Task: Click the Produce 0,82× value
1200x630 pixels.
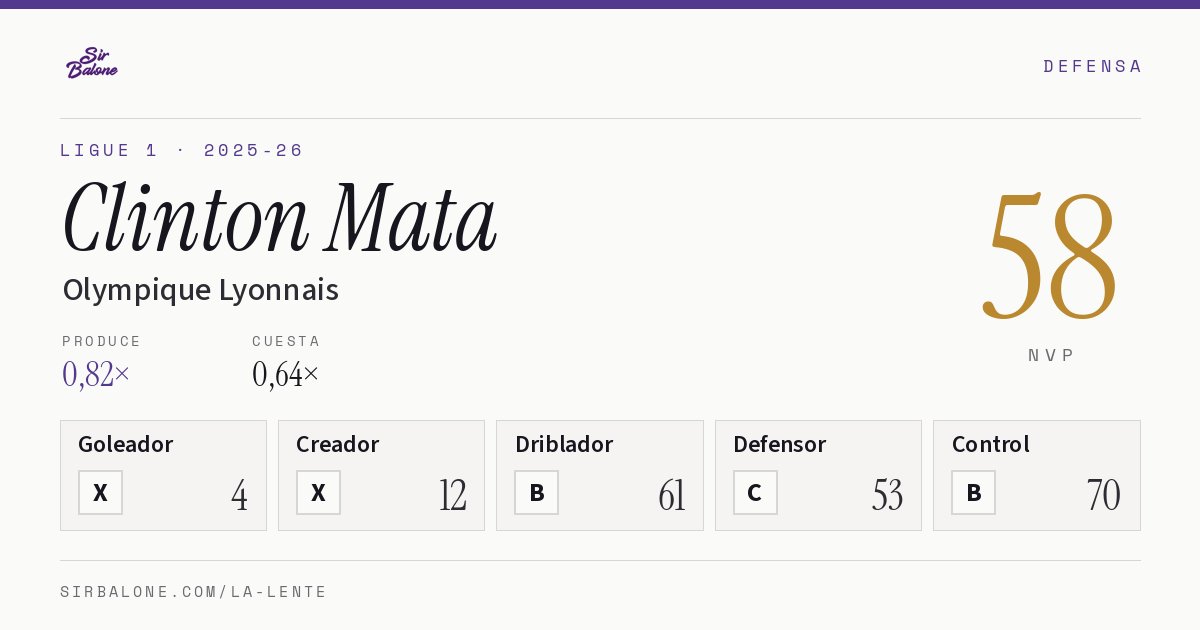Action: click(x=96, y=374)
